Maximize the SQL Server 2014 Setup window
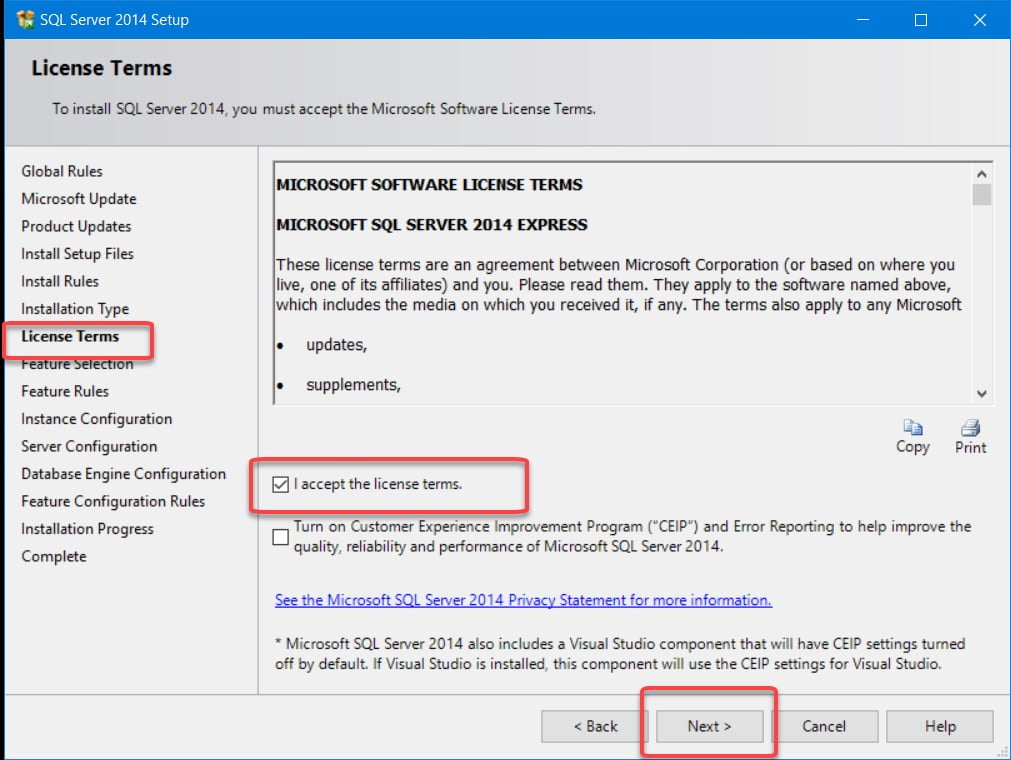Viewport: 1011px width, 760px height. coord(921,19)
